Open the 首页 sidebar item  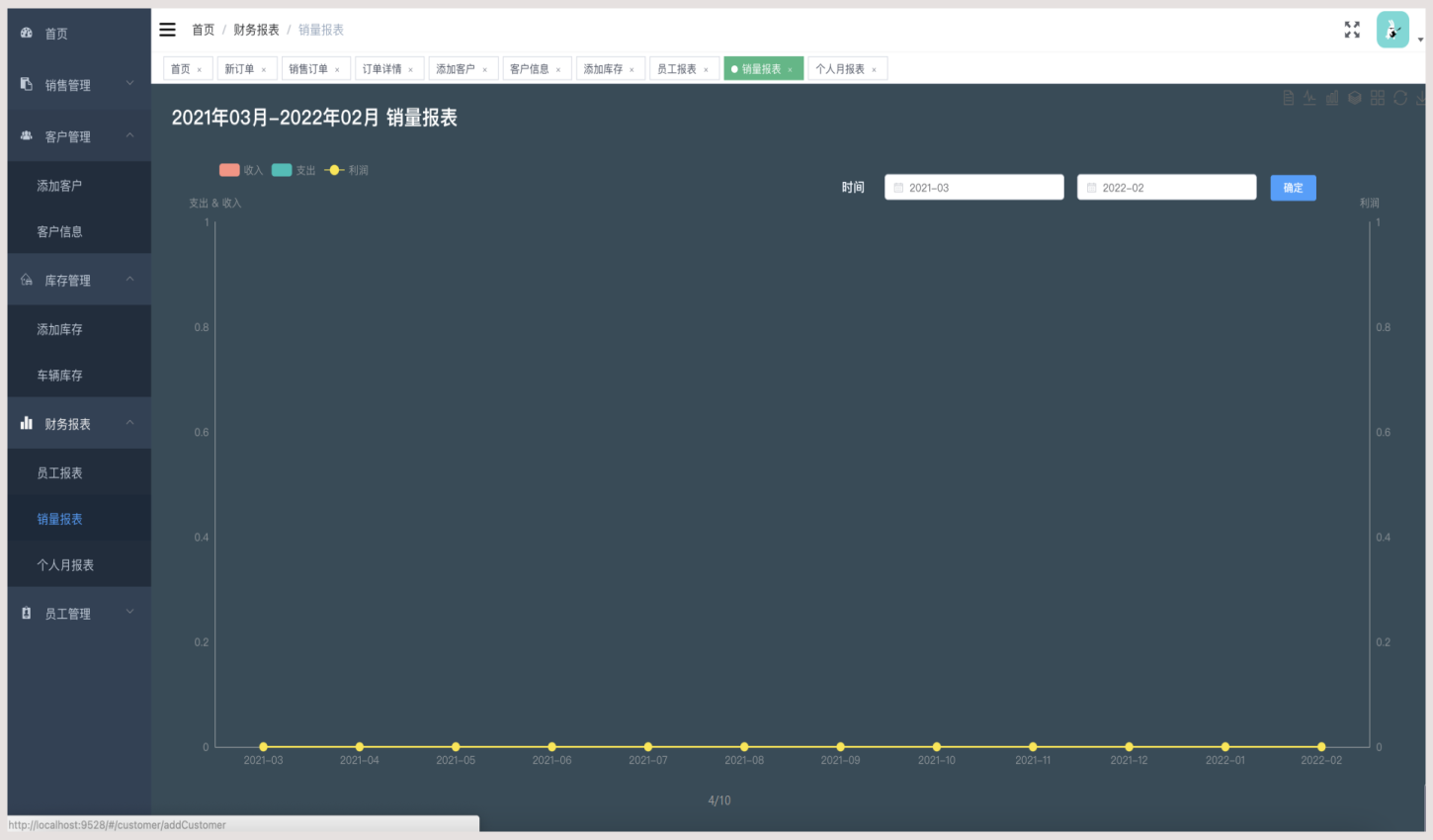(79, 34)
